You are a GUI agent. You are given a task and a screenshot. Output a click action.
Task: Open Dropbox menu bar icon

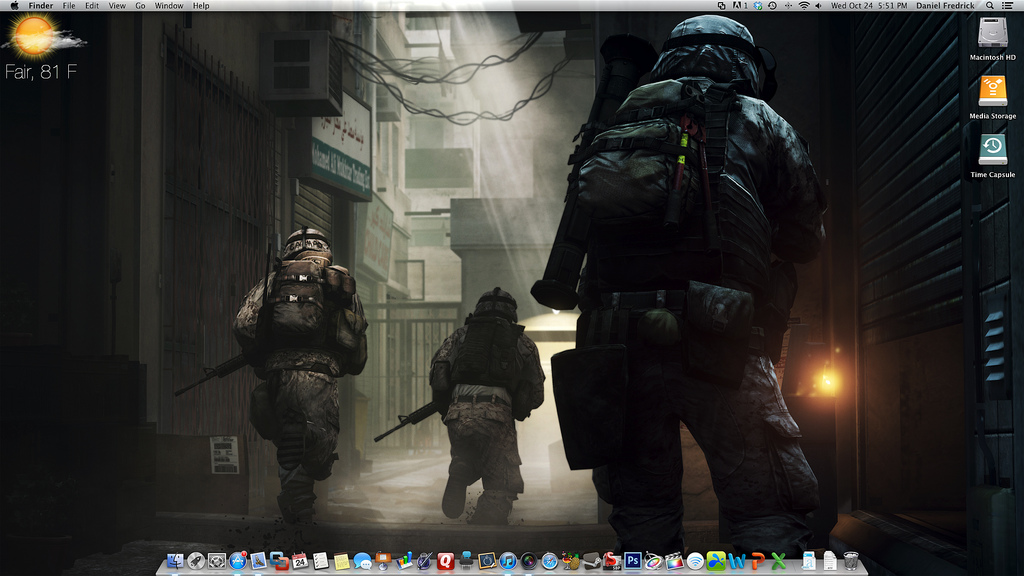pos(758,5)
